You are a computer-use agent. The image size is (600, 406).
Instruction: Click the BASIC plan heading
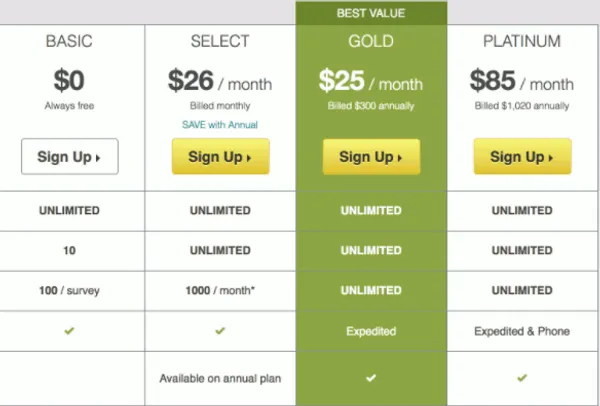click(x=69, y=41)
